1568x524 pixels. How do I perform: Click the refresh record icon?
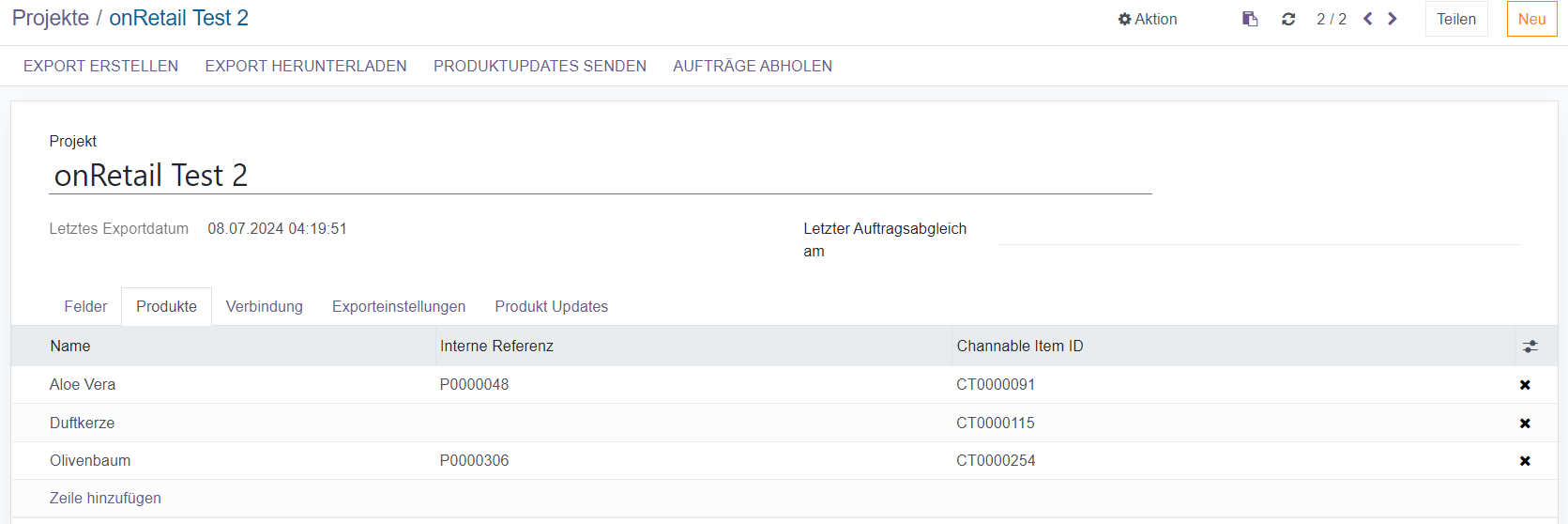[x=1288, y=19]
